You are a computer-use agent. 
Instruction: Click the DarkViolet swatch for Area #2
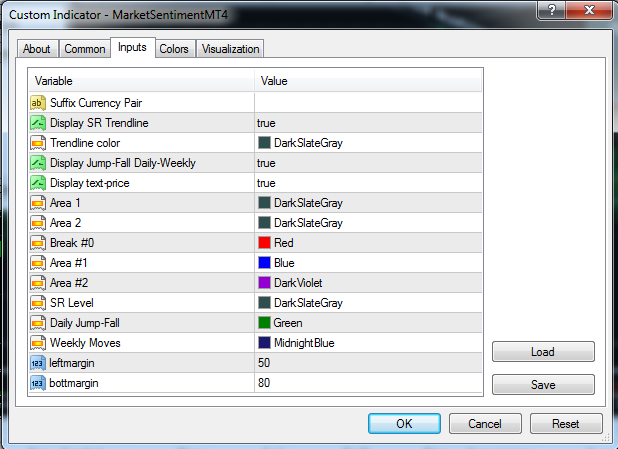(264, 283)
